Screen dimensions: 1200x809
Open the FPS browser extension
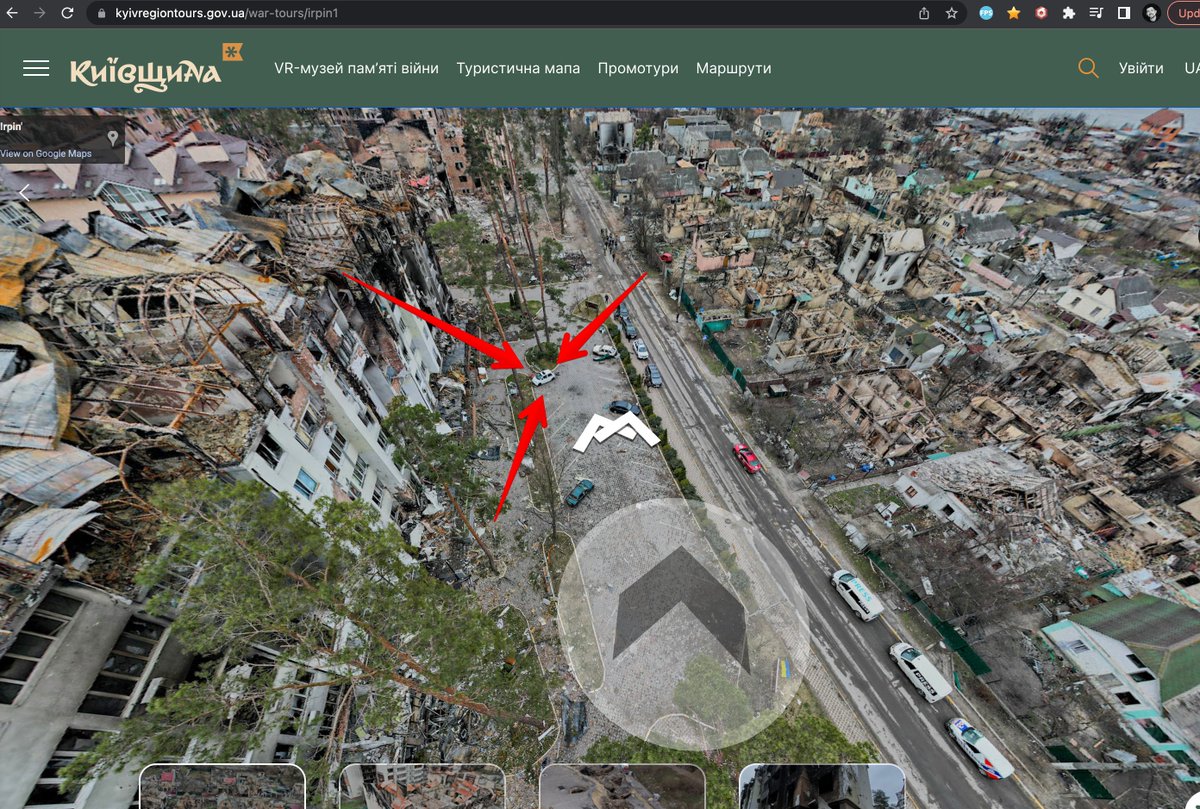click(x=986, y=13)
